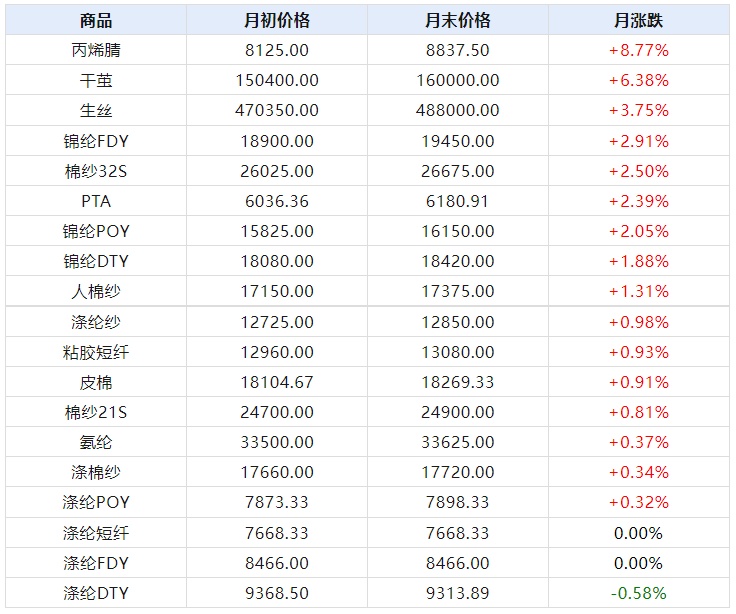Click the 月末价格 column header
The width and height of the screenshot is (736, 614).
click(x=458, y=20)
